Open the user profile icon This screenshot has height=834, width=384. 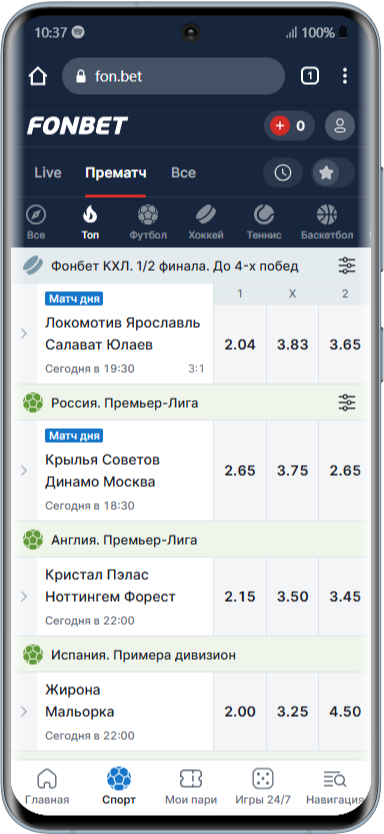(x=340, y=126)
